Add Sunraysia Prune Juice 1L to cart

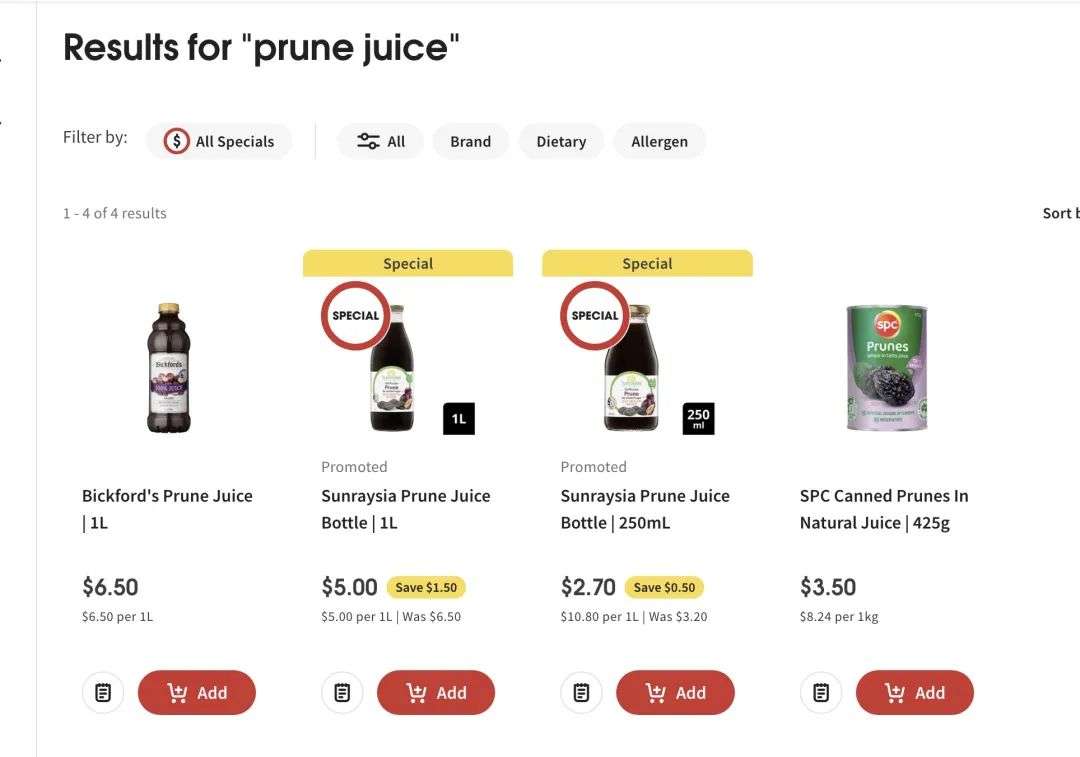pyautogui.click(x=436, y=692)
